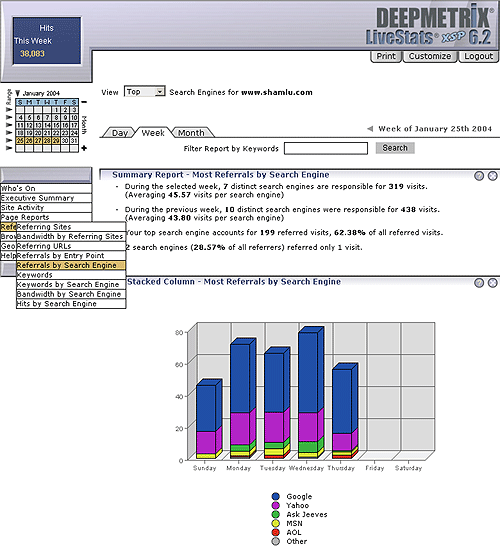Click the Logout button
Viewport: 500px width, 549px height.
(478, 56)
